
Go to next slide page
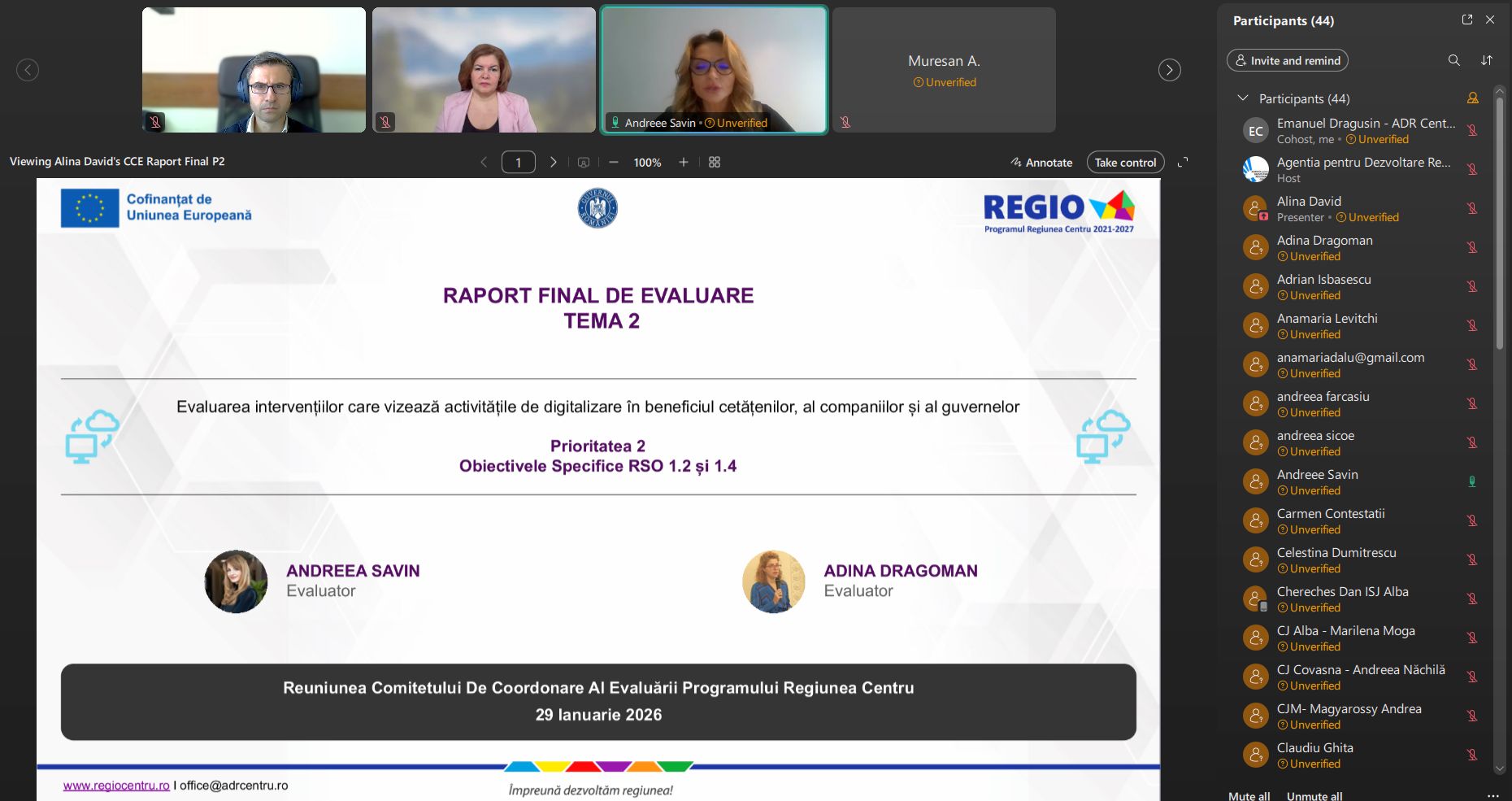(x=554, y=163)
